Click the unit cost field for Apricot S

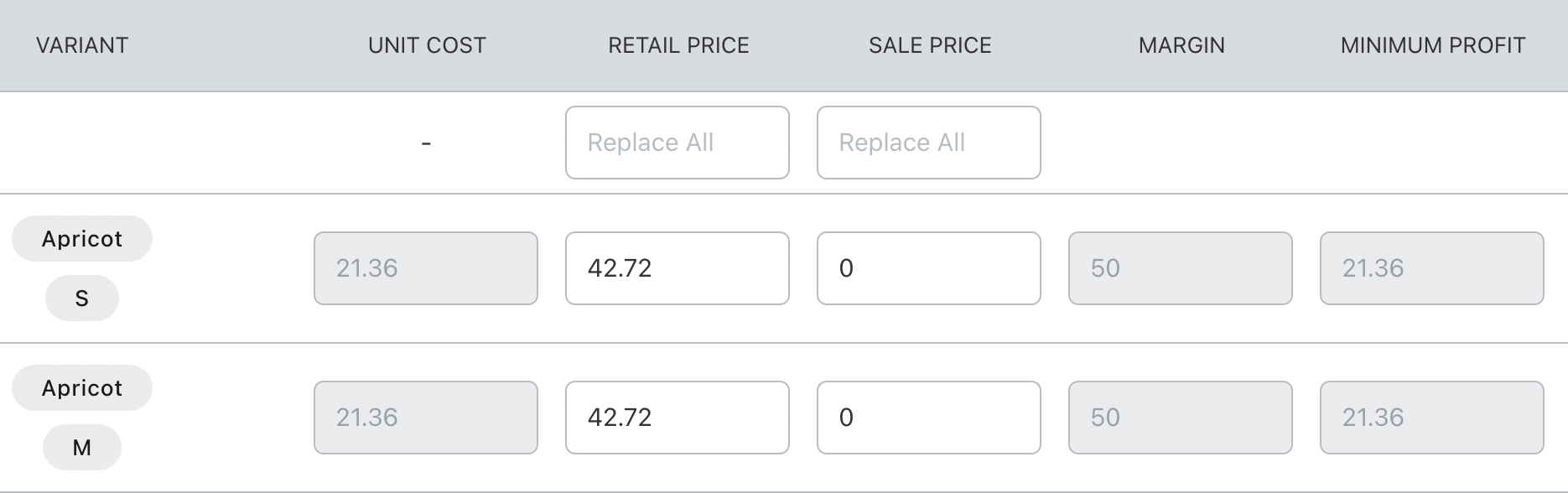tap(425, 268)
